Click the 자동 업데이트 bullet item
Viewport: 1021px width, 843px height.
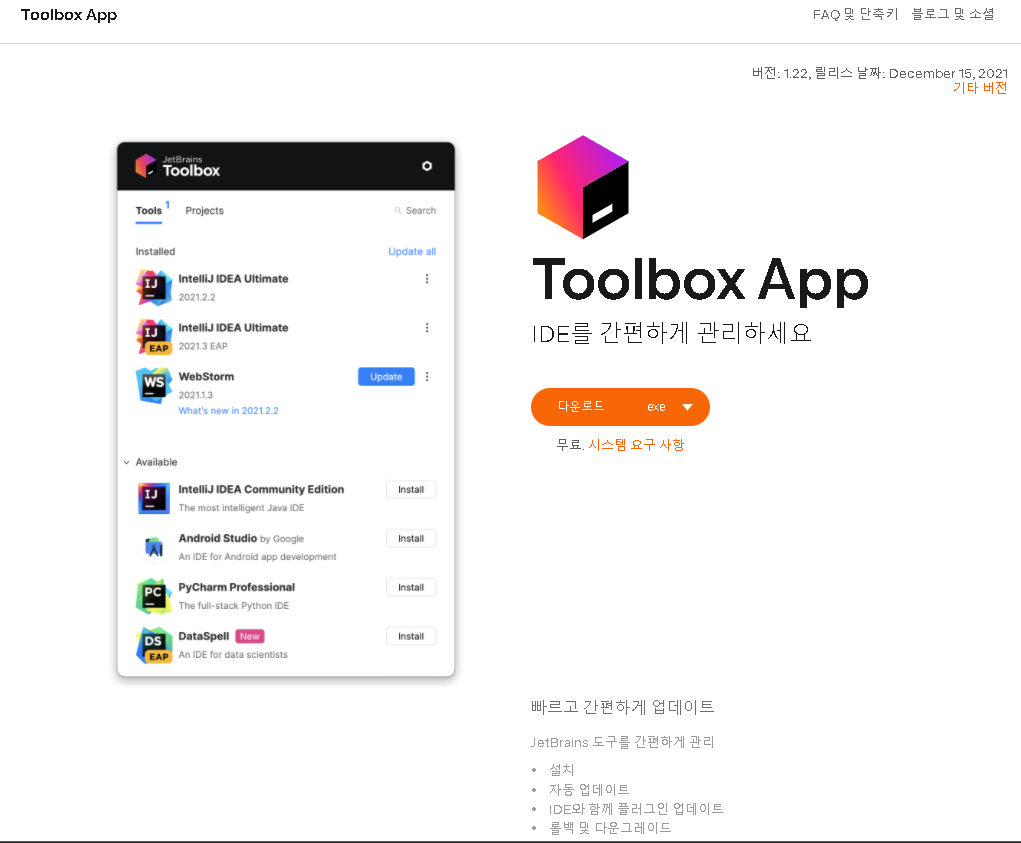(589, 790)
